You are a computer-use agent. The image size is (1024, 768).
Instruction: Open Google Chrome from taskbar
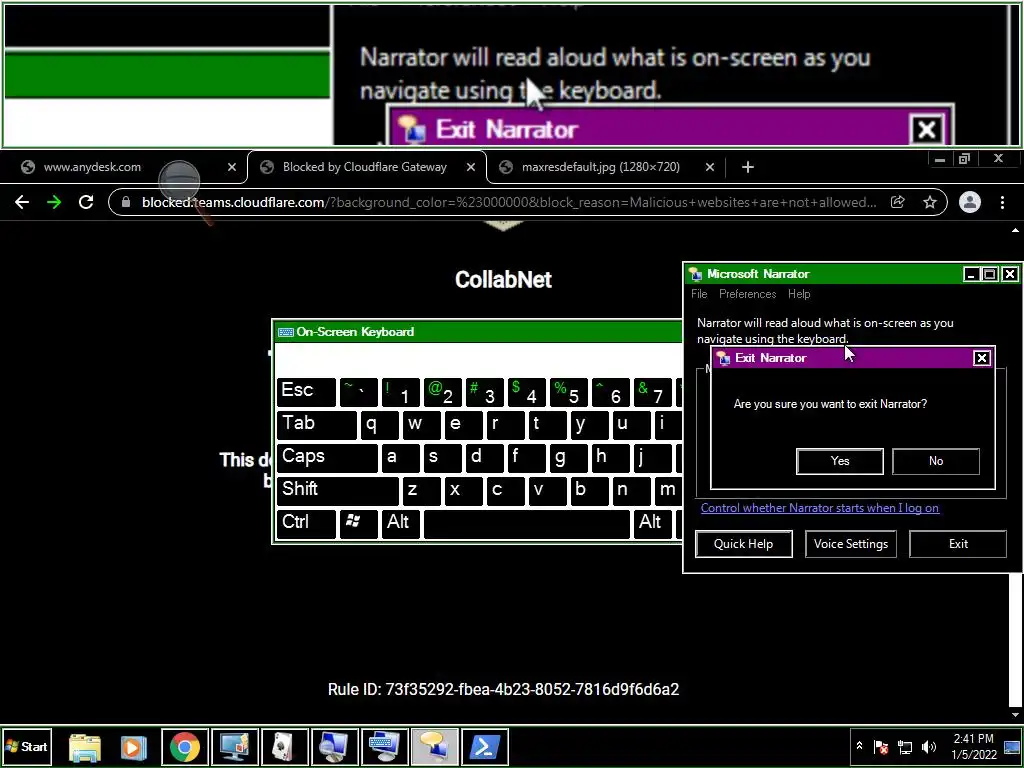pos(185,746)
